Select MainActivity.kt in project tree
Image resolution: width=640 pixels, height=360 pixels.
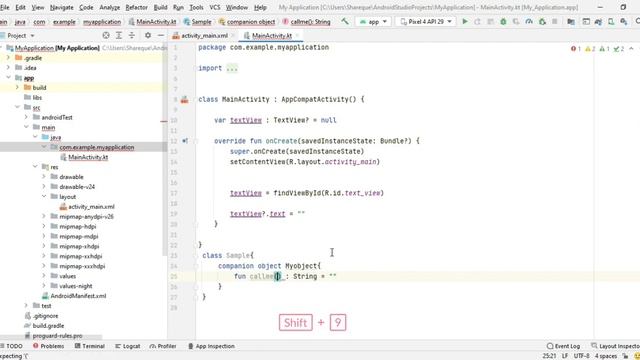coord(88,157)
